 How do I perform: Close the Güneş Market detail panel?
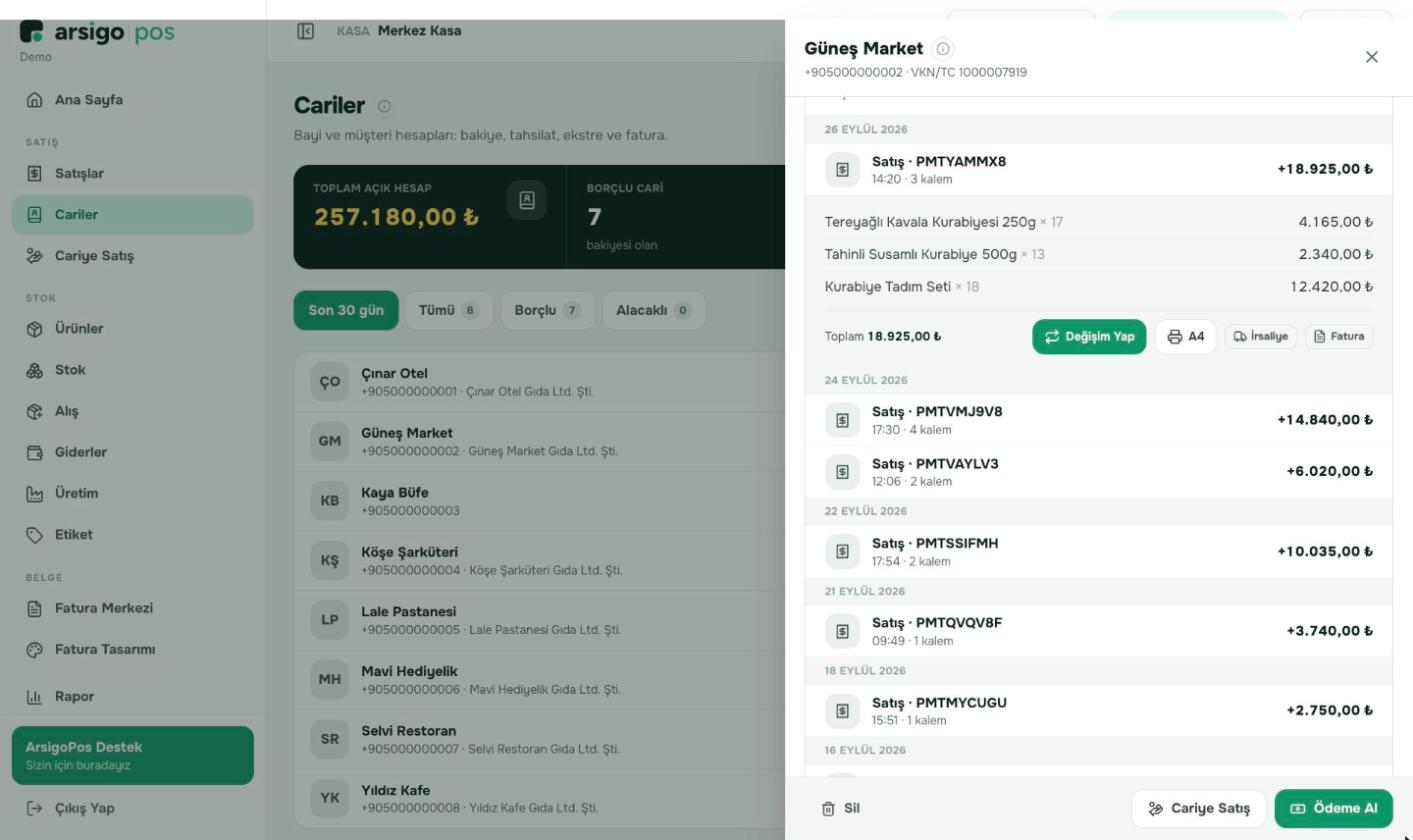pos(1372,57)
